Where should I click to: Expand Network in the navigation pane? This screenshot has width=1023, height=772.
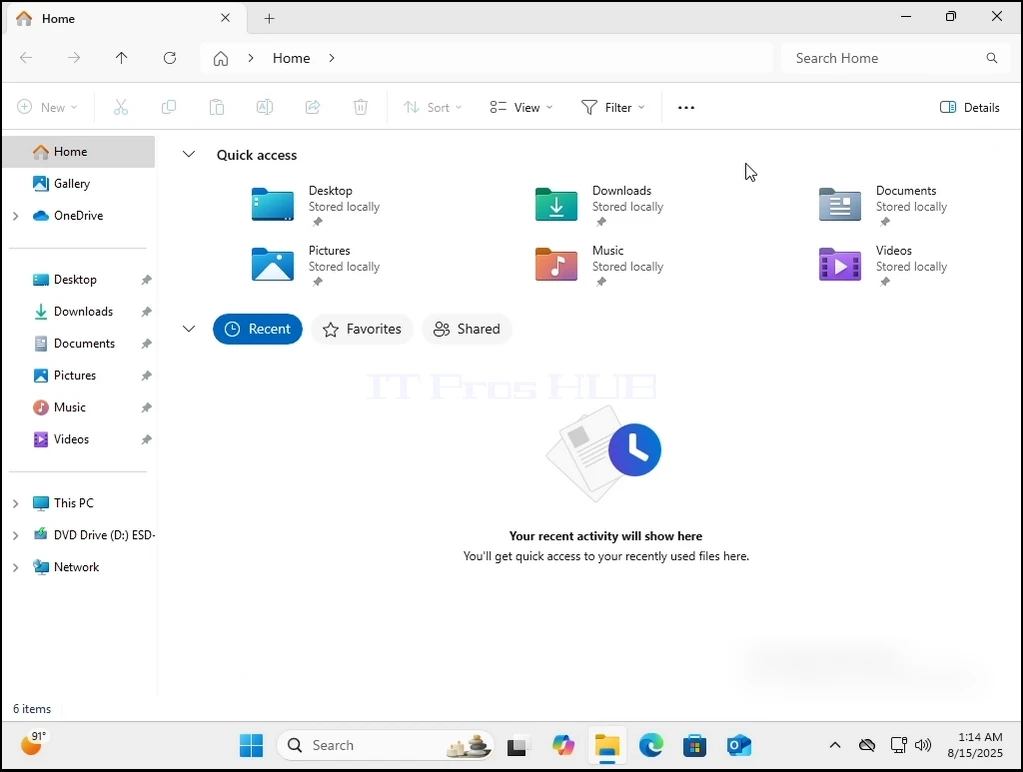click(16, 567)
